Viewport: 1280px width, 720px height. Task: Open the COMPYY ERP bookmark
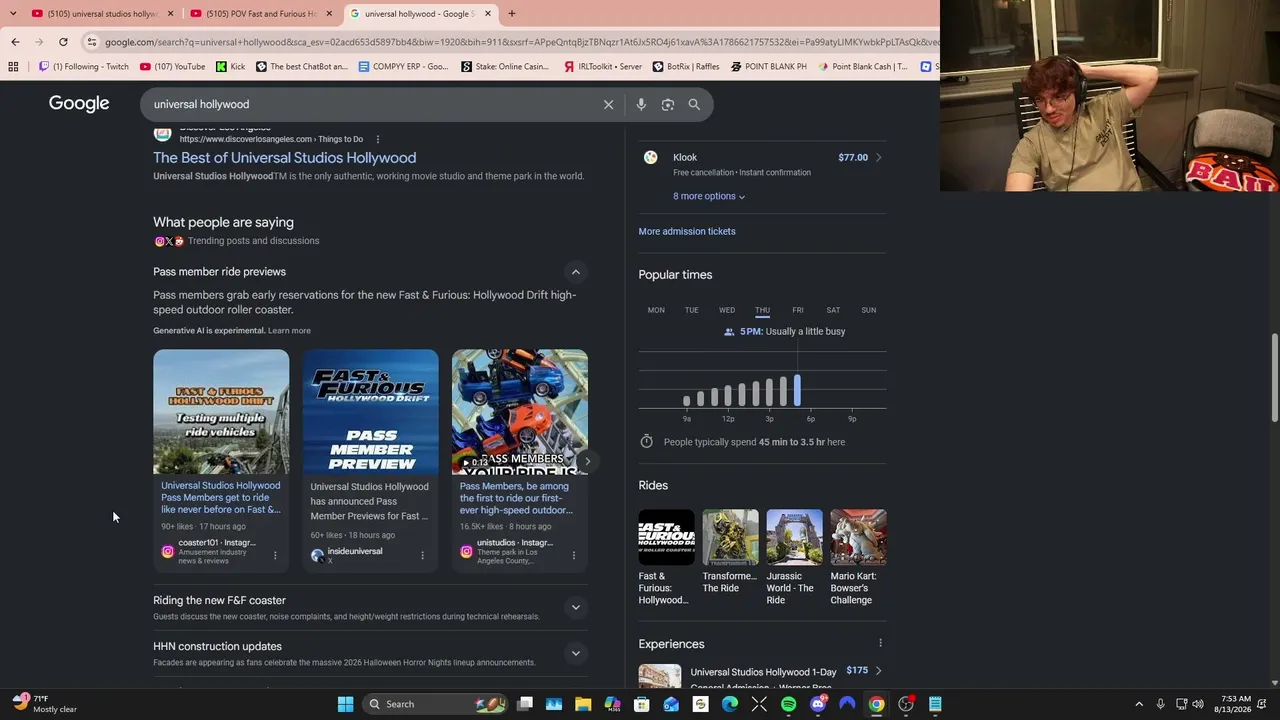(403, 67)
